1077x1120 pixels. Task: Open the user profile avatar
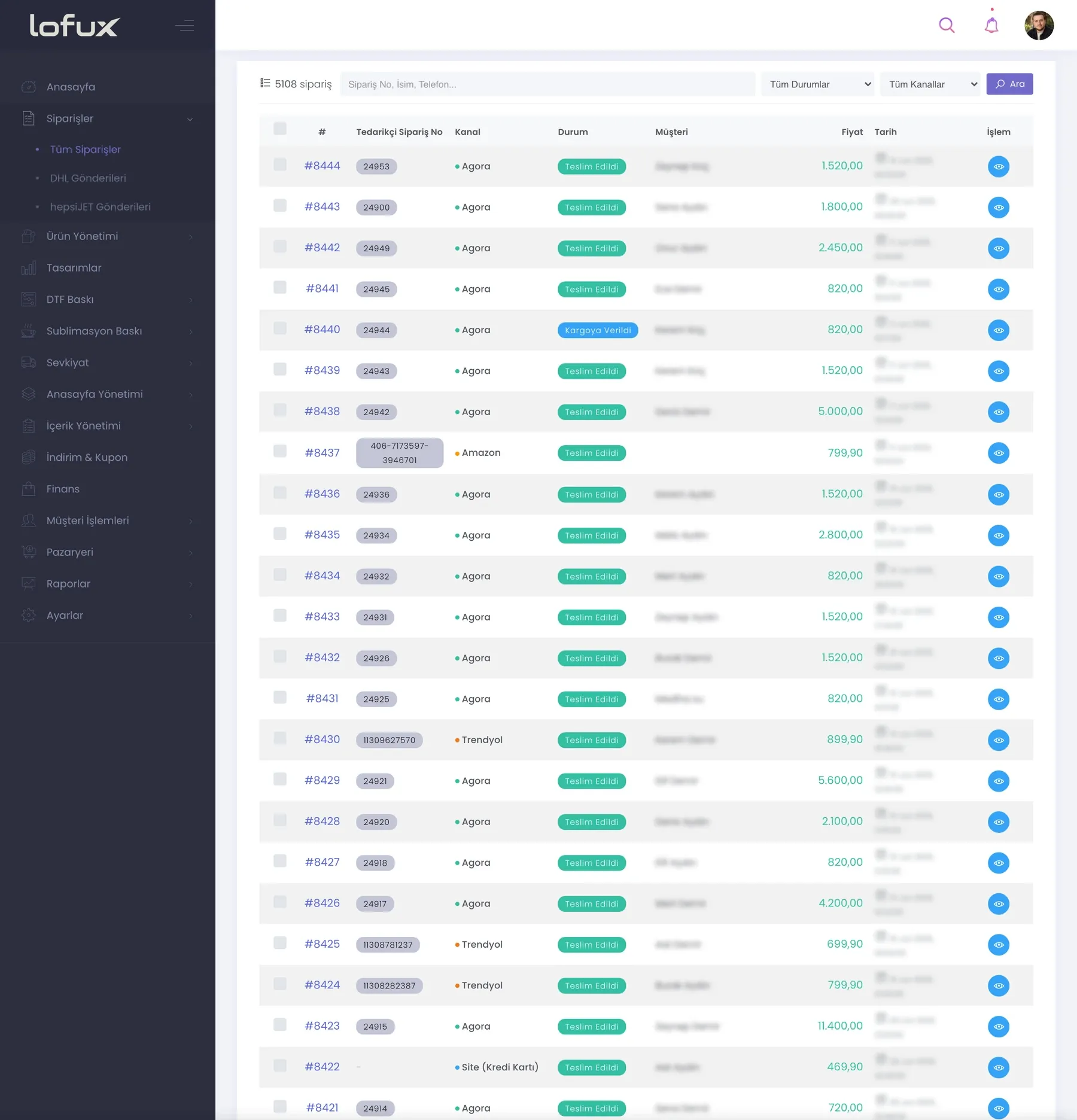pos(1039,25)
